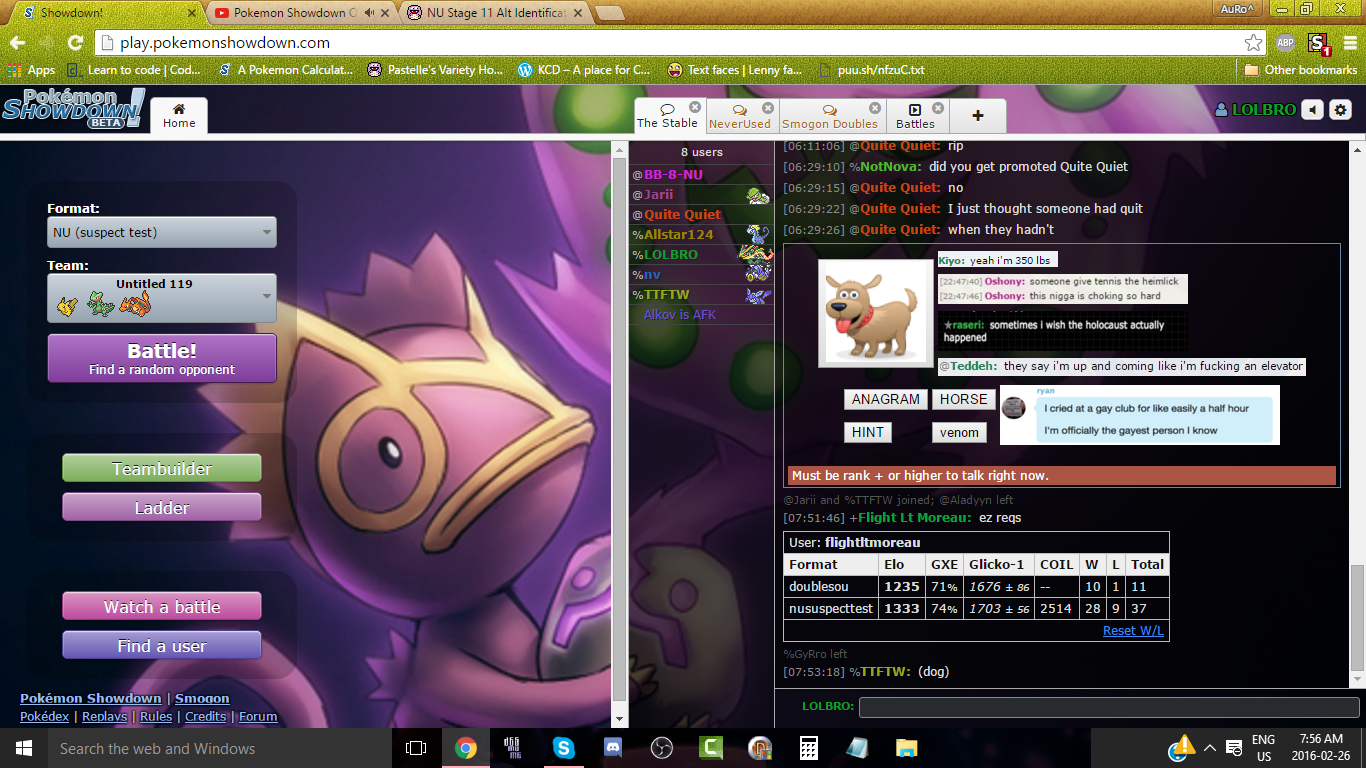Open A Pokemon Calculator bookmark
1366x768 pixels.
click(x=286, y=70)
